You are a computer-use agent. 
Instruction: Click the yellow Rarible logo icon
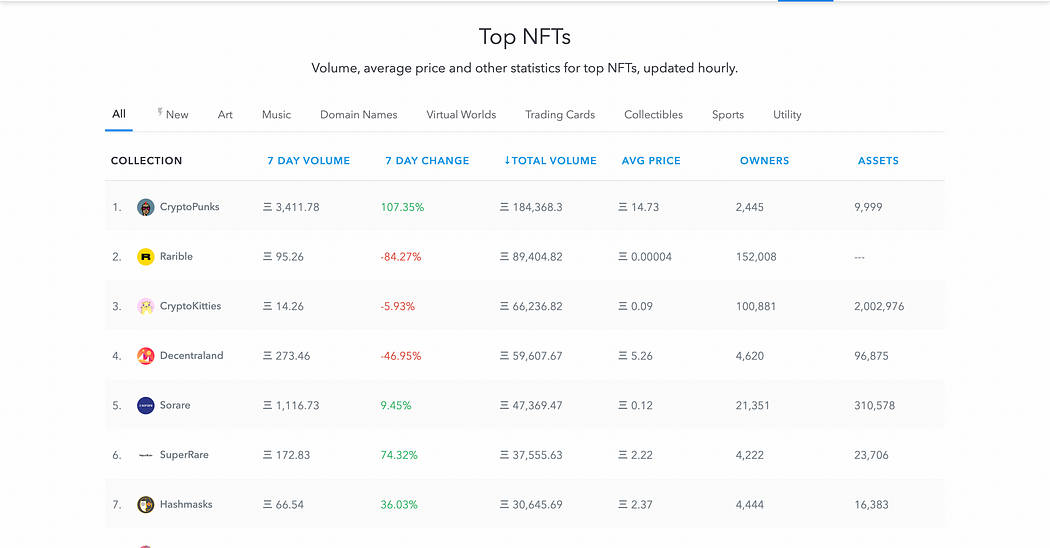(x=146, y=257)
